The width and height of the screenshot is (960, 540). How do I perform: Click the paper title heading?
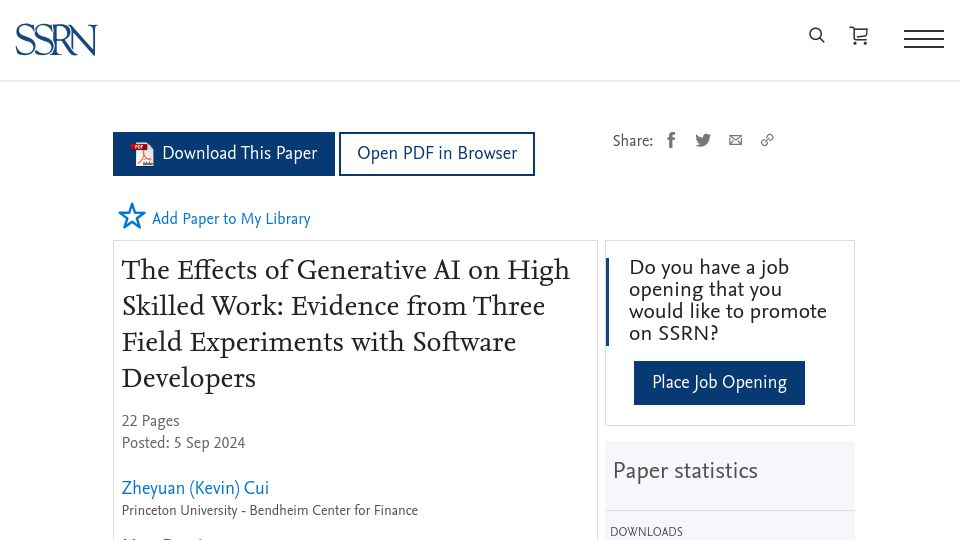346,324
